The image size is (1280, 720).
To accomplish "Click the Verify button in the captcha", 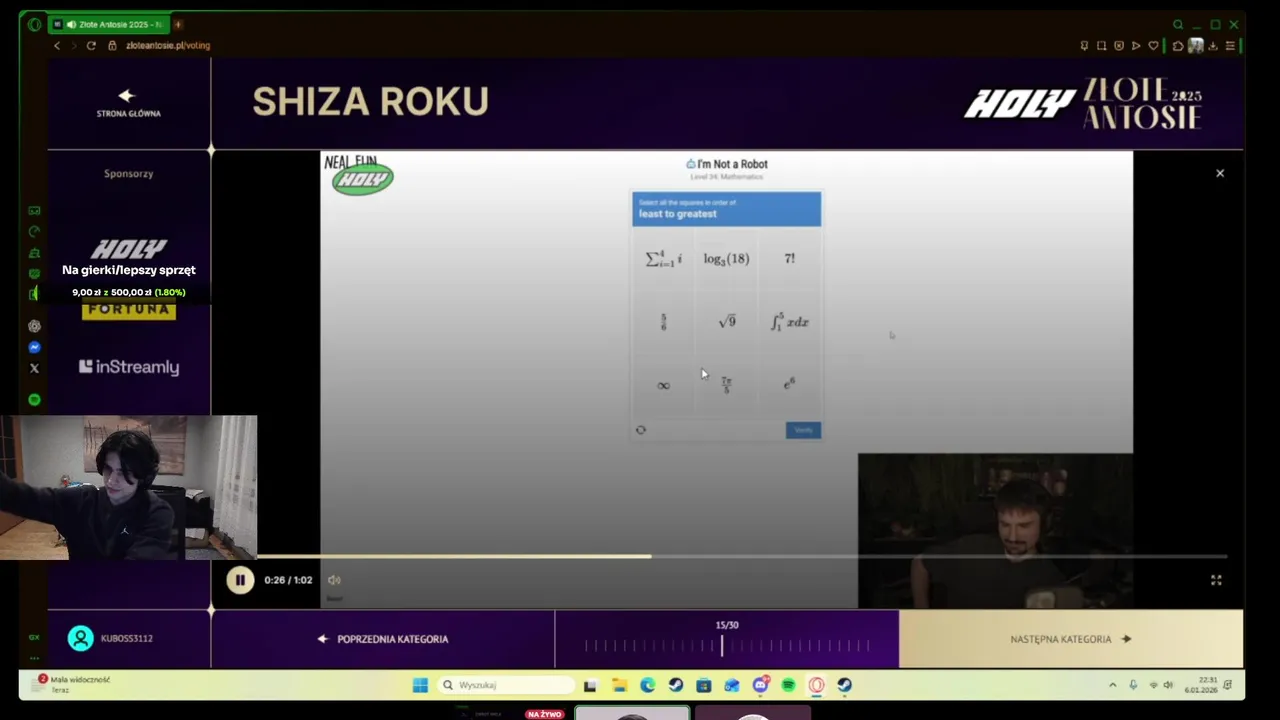I will (x=803, y=430).
